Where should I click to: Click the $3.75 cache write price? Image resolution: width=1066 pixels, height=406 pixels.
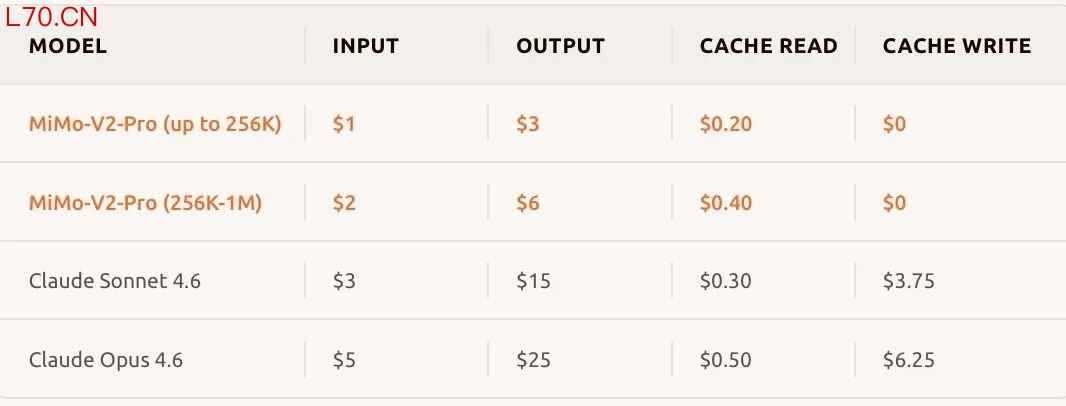(x=908, y=281)
